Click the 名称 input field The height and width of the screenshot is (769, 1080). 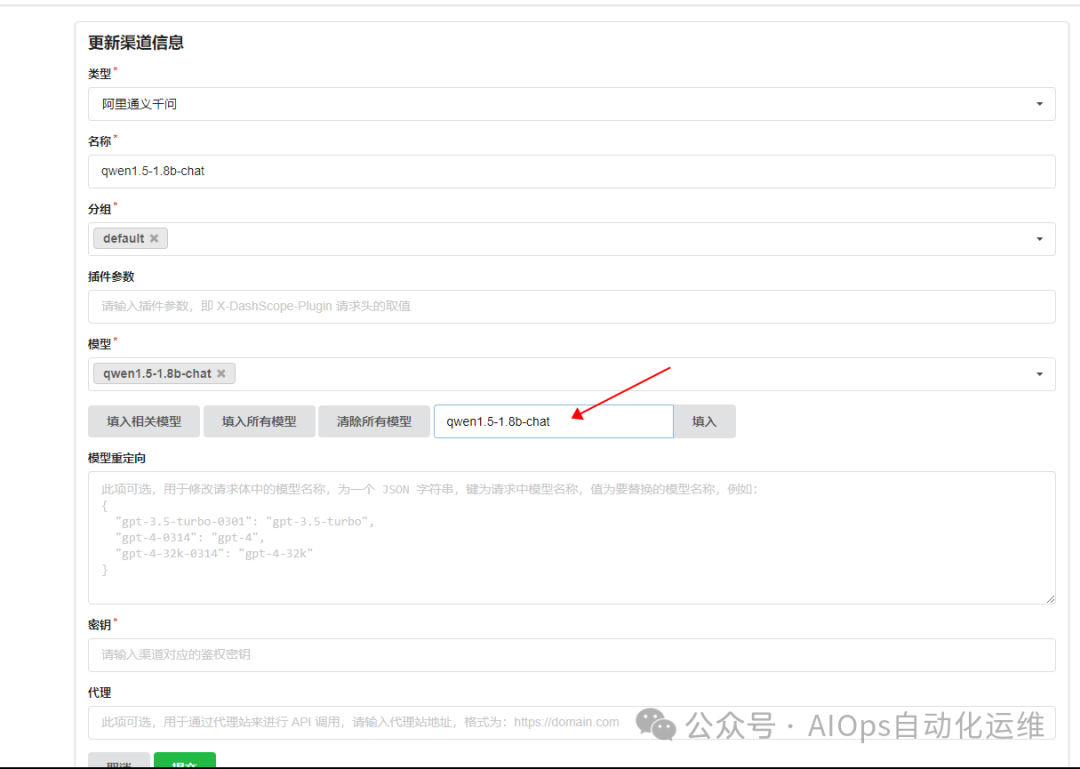click(572, 172)
